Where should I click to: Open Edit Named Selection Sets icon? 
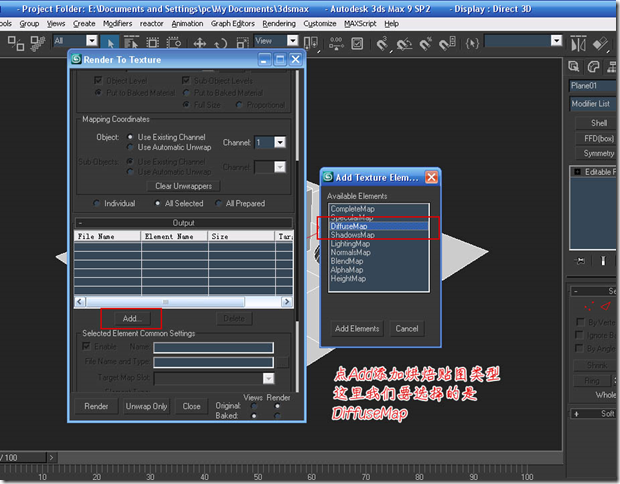coord(472,43)
